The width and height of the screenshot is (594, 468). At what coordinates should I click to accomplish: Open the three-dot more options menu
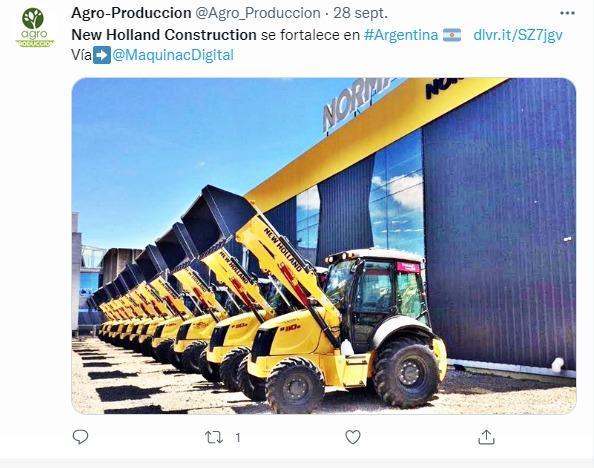tap(567, 13)
